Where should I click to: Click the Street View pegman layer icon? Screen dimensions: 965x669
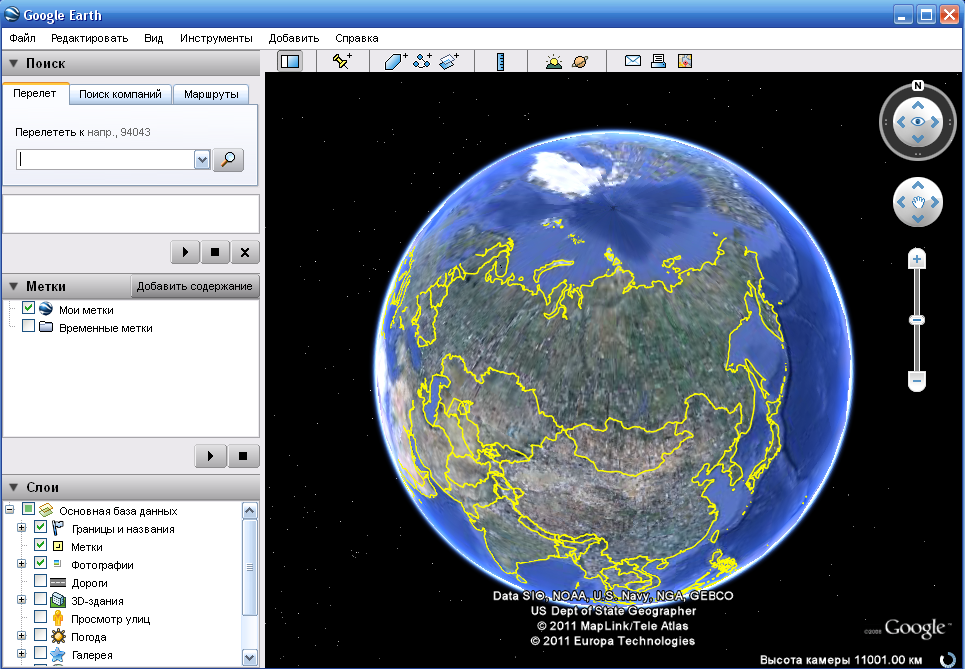click(x=58, y=618)
